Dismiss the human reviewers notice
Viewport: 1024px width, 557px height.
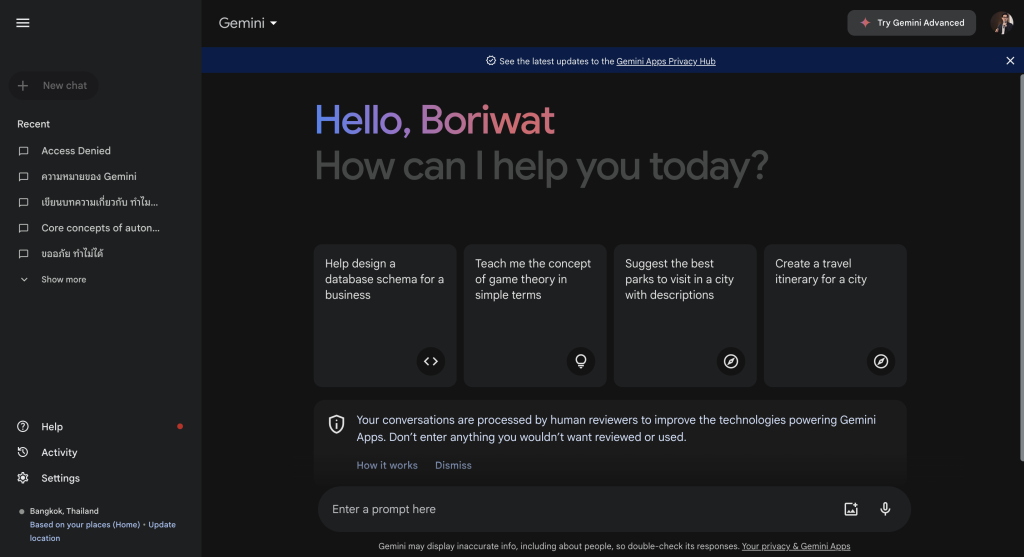(x=453, y=465)
